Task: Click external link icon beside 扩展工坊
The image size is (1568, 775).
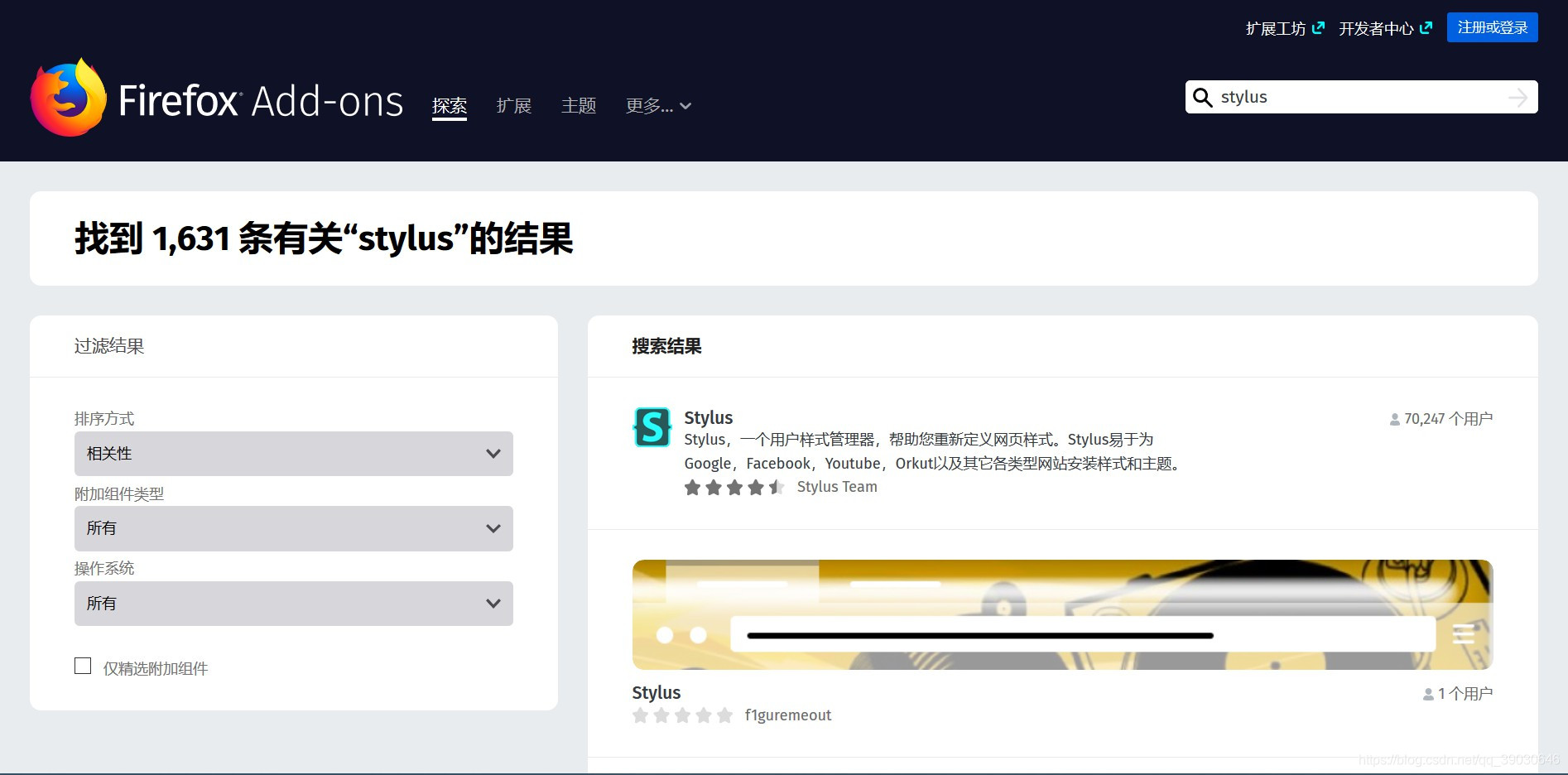Action: pos(1318,28)
